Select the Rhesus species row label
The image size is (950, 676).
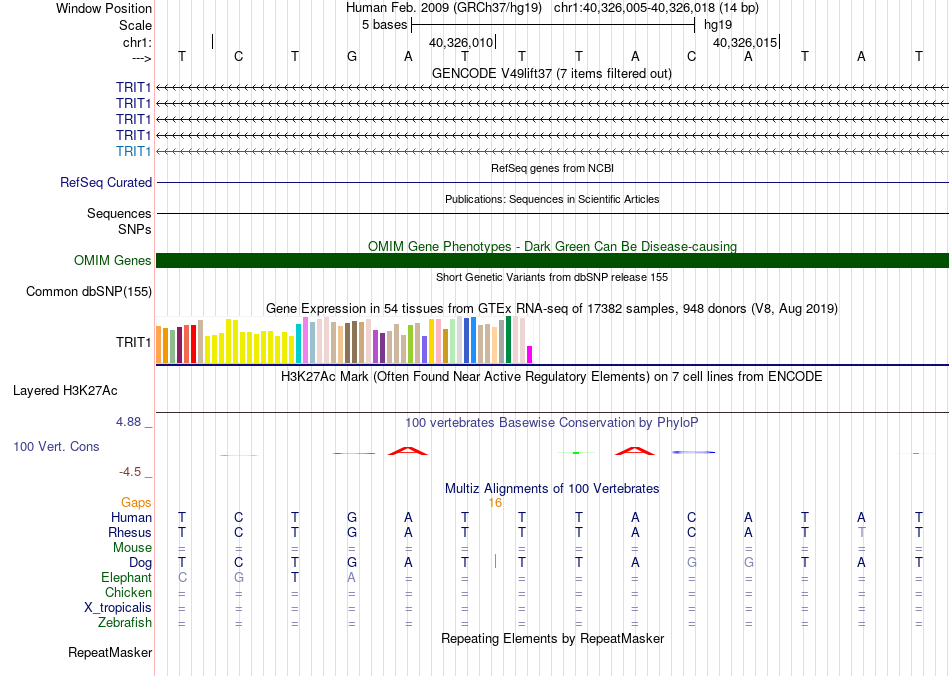pyautogui.click(x=130, y=532)
